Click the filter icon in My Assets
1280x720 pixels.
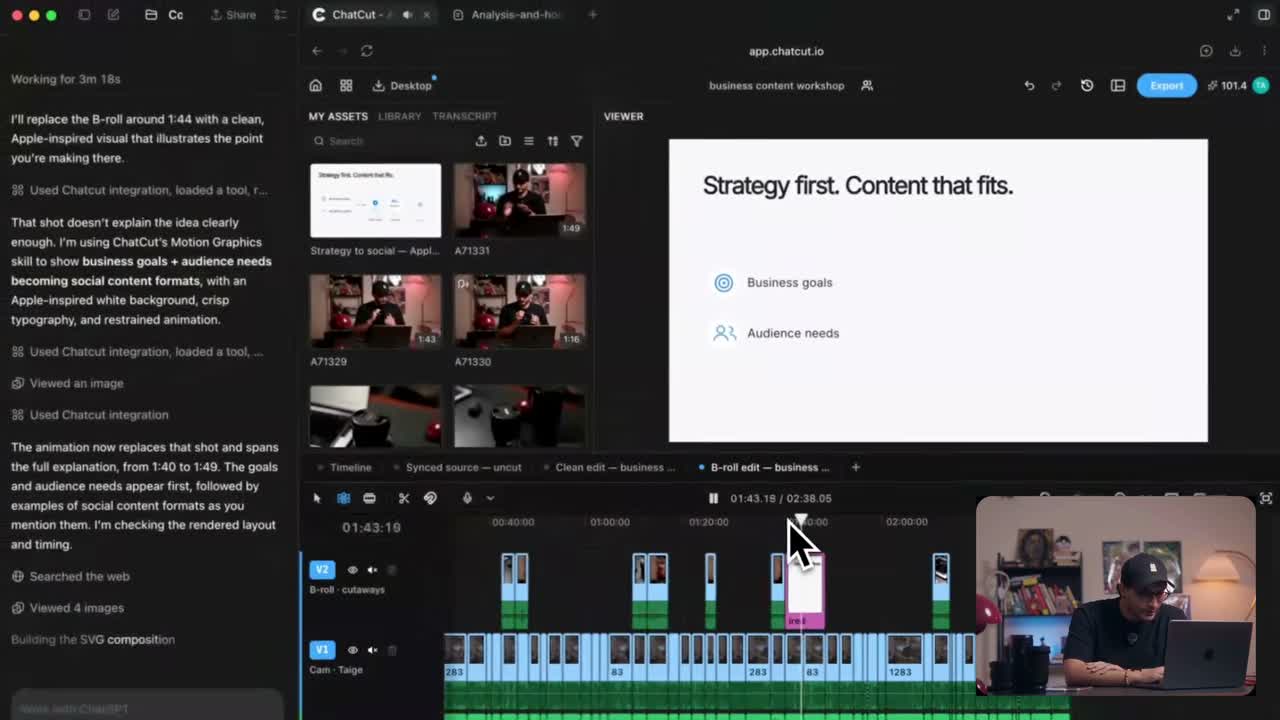tap(577, 141)
